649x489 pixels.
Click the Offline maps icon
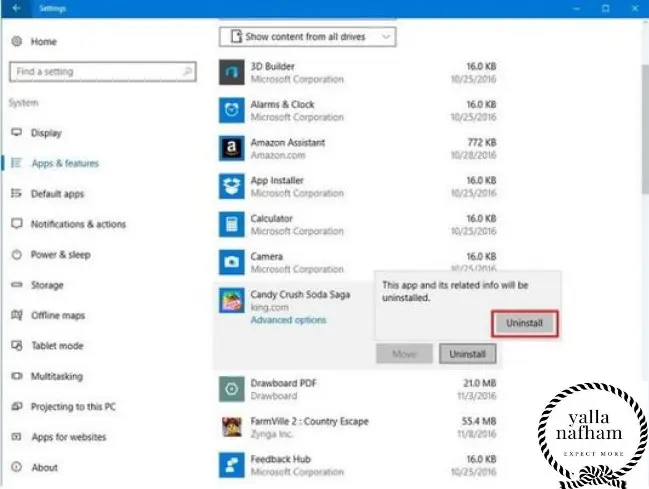point(17,315)
